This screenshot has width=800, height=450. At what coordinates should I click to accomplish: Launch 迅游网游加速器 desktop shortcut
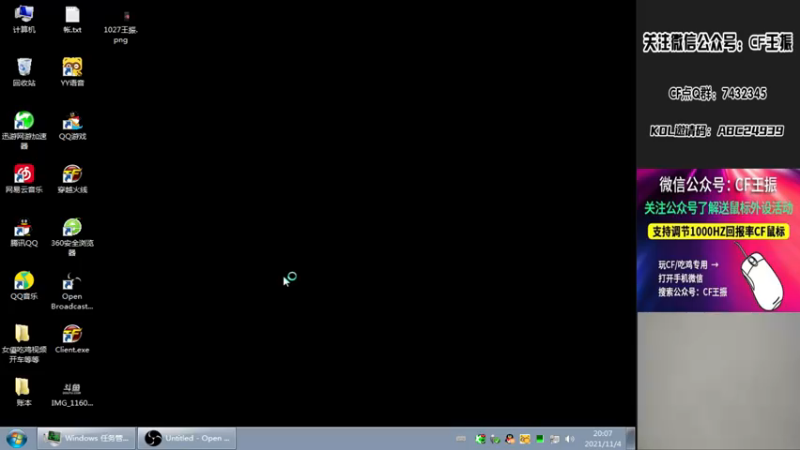tap(24, 130)
